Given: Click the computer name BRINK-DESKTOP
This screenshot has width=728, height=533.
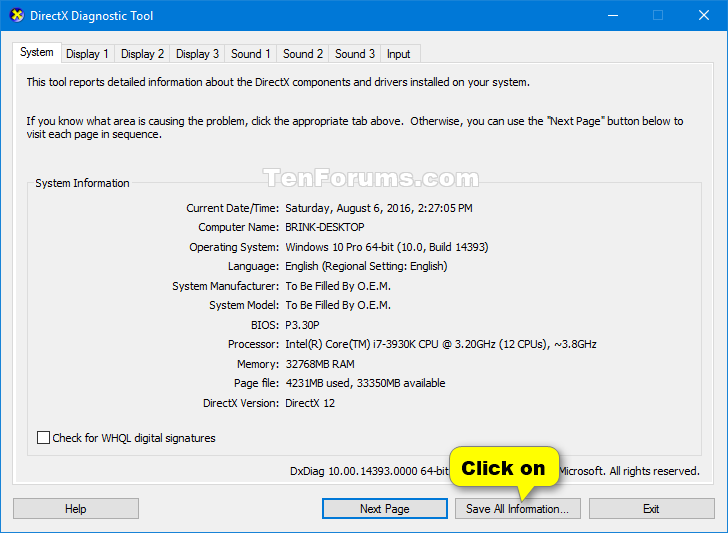Looking at the screenshot, I should pos(325,227).
